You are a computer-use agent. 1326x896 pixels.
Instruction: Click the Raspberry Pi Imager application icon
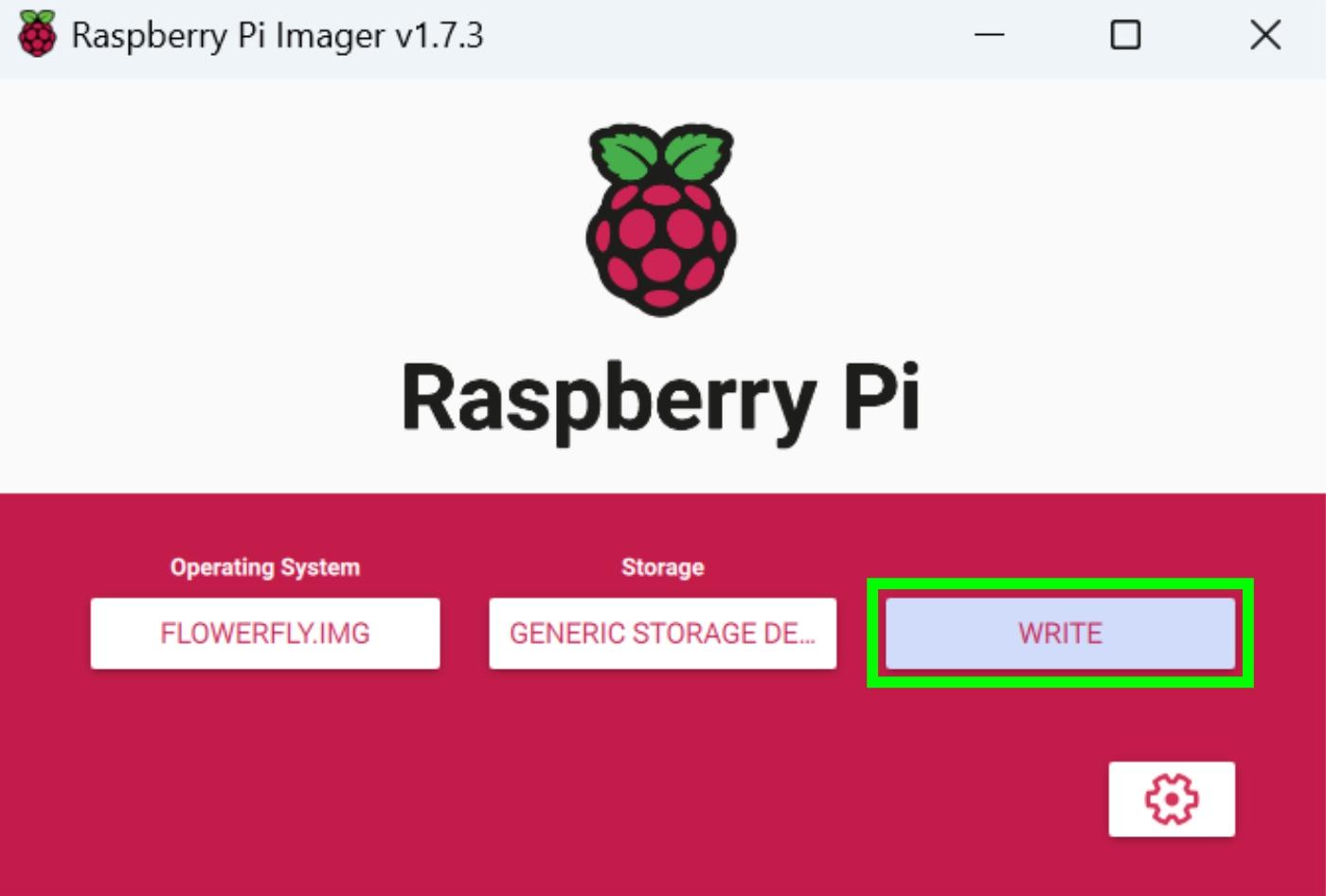(36, 35)
